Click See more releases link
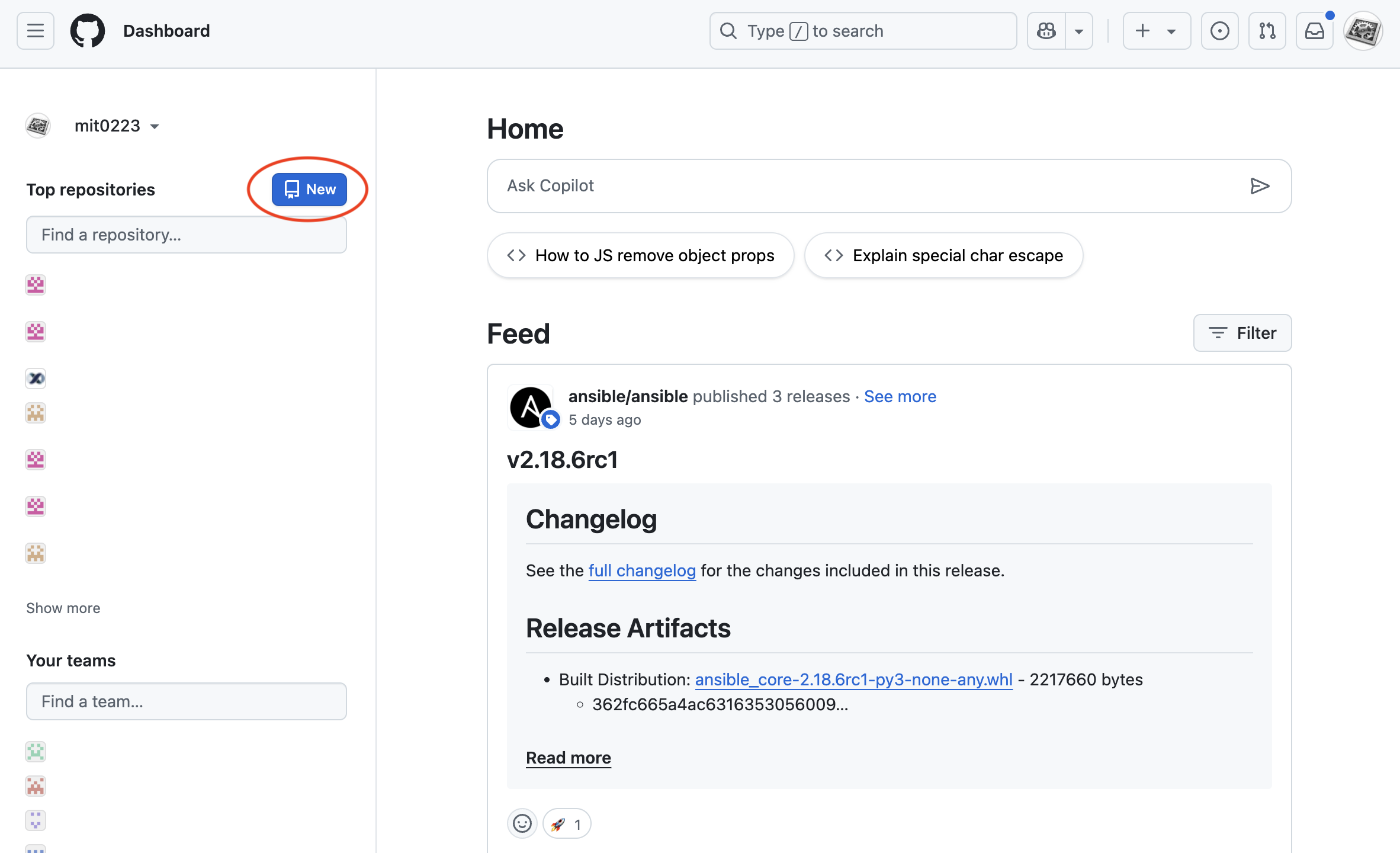1400x853 pixels. [900, 396]
